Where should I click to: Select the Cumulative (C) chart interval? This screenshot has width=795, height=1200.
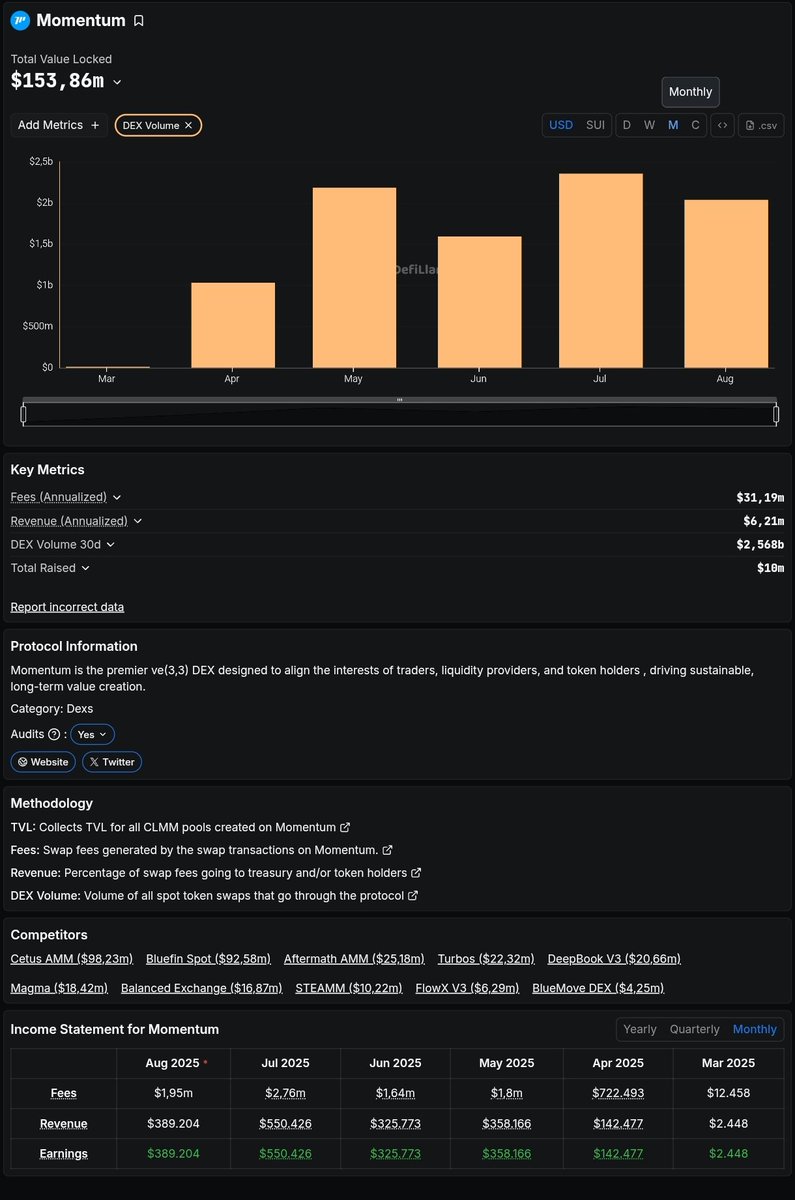[x=696, y=125]
